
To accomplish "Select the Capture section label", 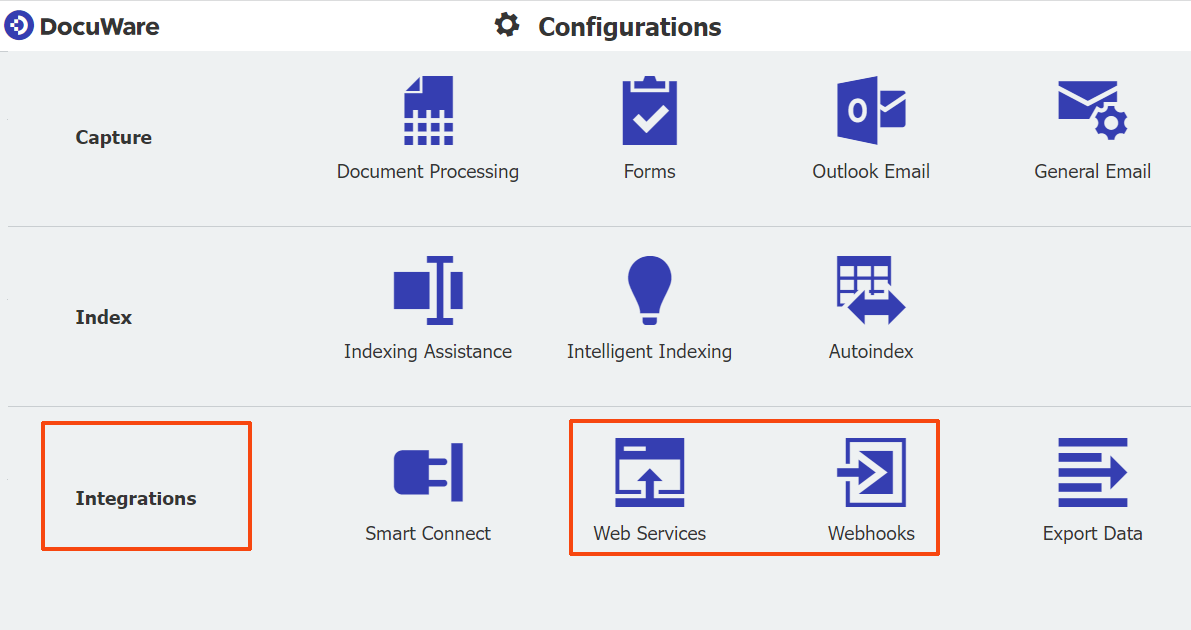I will pyautogui.click(x=114, y=138).
